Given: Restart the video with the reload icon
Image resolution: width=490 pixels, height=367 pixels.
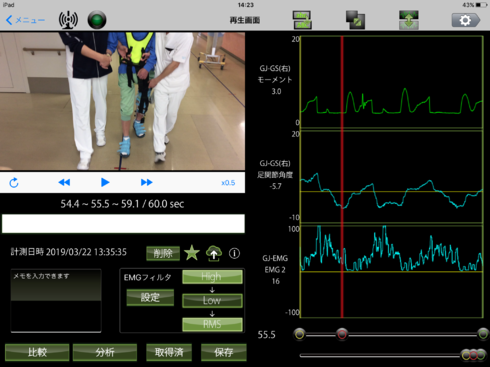Looking at the screenshot, I should pyautogui.click(x=14, y=182).
